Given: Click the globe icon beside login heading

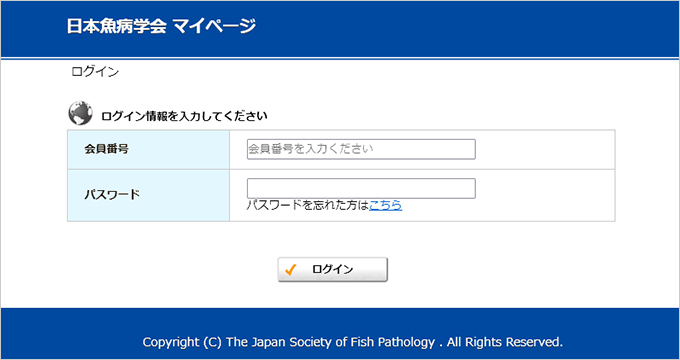Looking at the screenshot, I should pos(80,113).
